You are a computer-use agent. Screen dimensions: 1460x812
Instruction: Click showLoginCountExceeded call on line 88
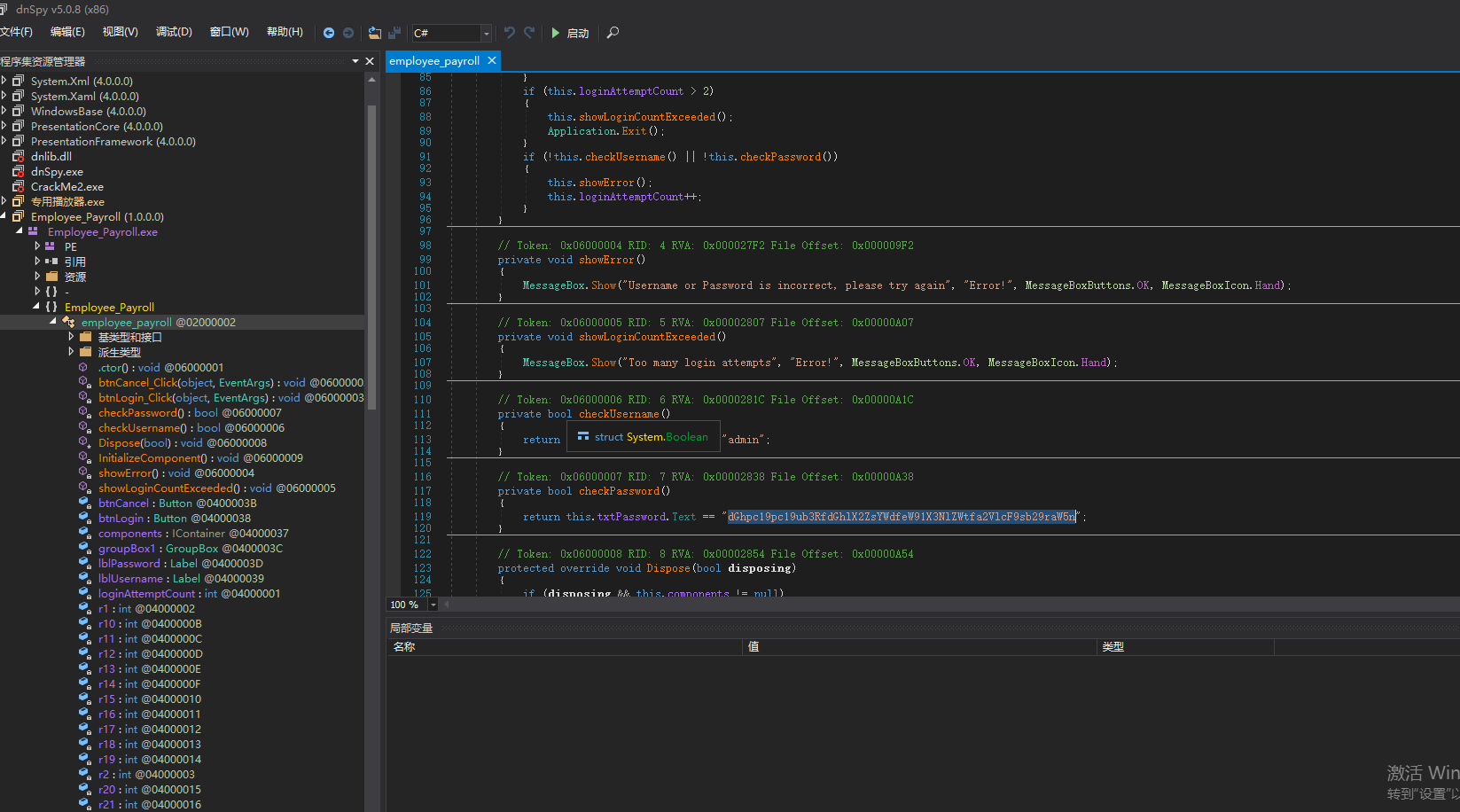point(647,117)
